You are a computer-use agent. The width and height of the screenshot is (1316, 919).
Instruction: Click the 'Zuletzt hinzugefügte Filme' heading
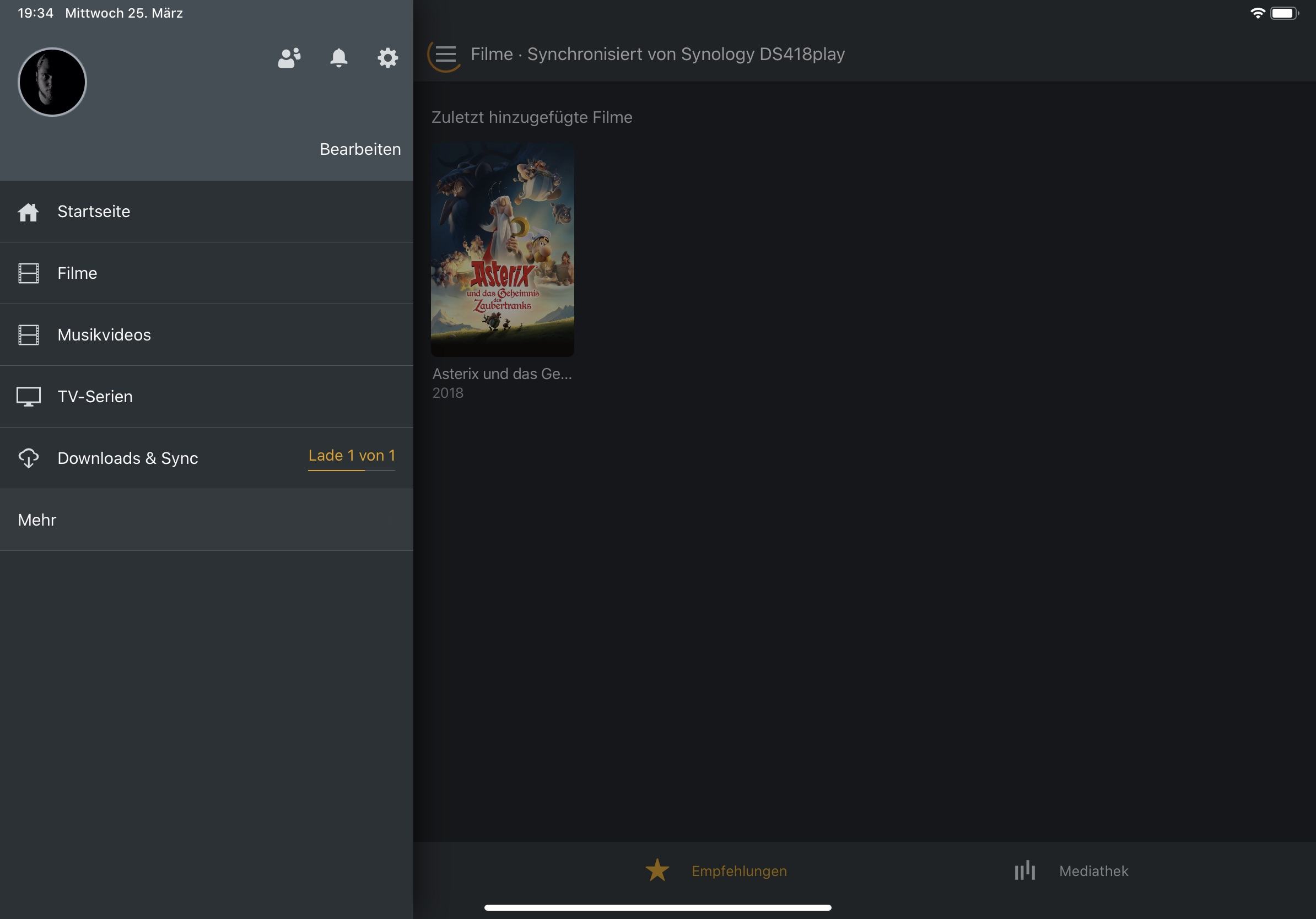[531, 117]
